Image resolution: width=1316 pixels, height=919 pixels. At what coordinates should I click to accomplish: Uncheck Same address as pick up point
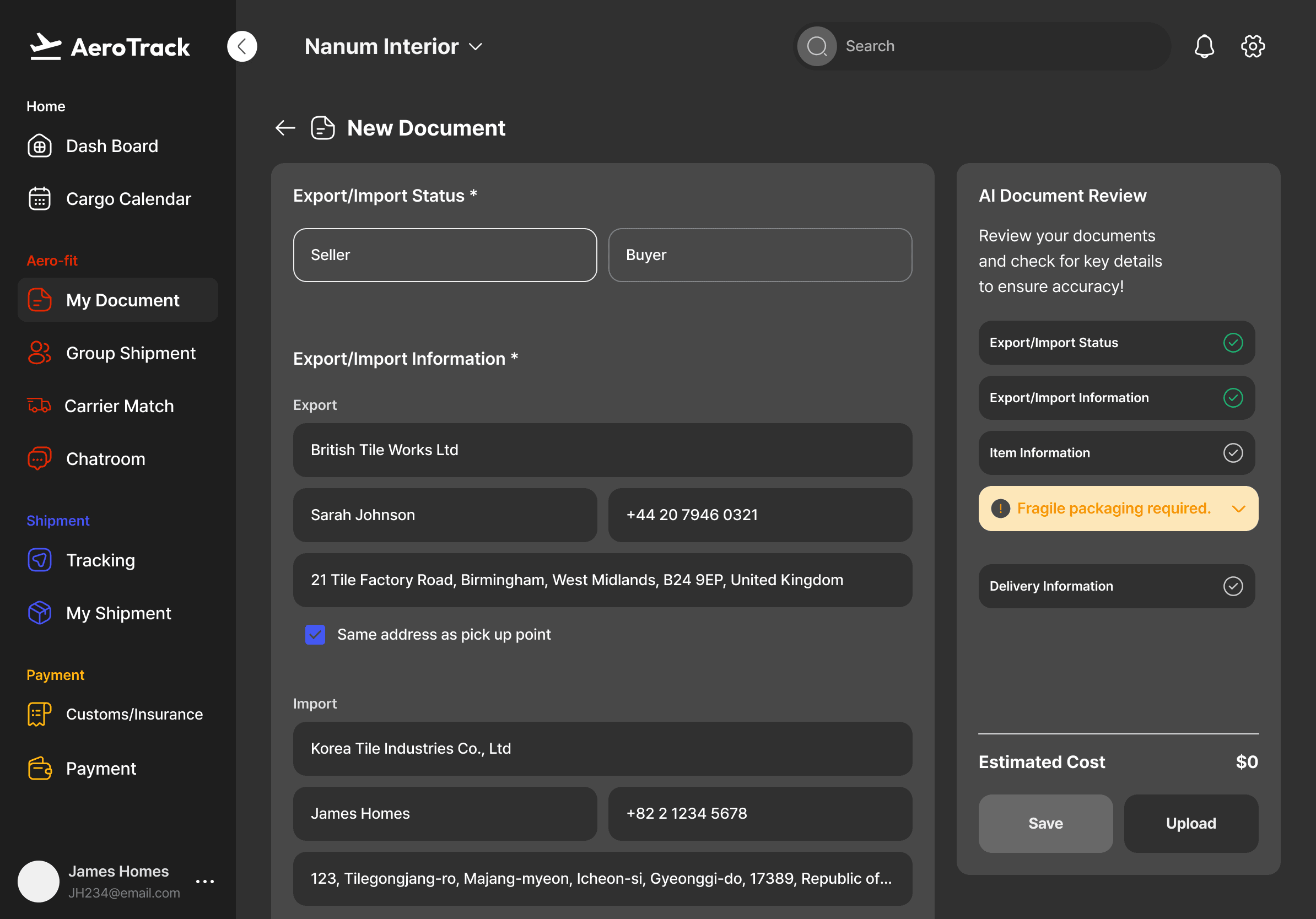(315, 634)
